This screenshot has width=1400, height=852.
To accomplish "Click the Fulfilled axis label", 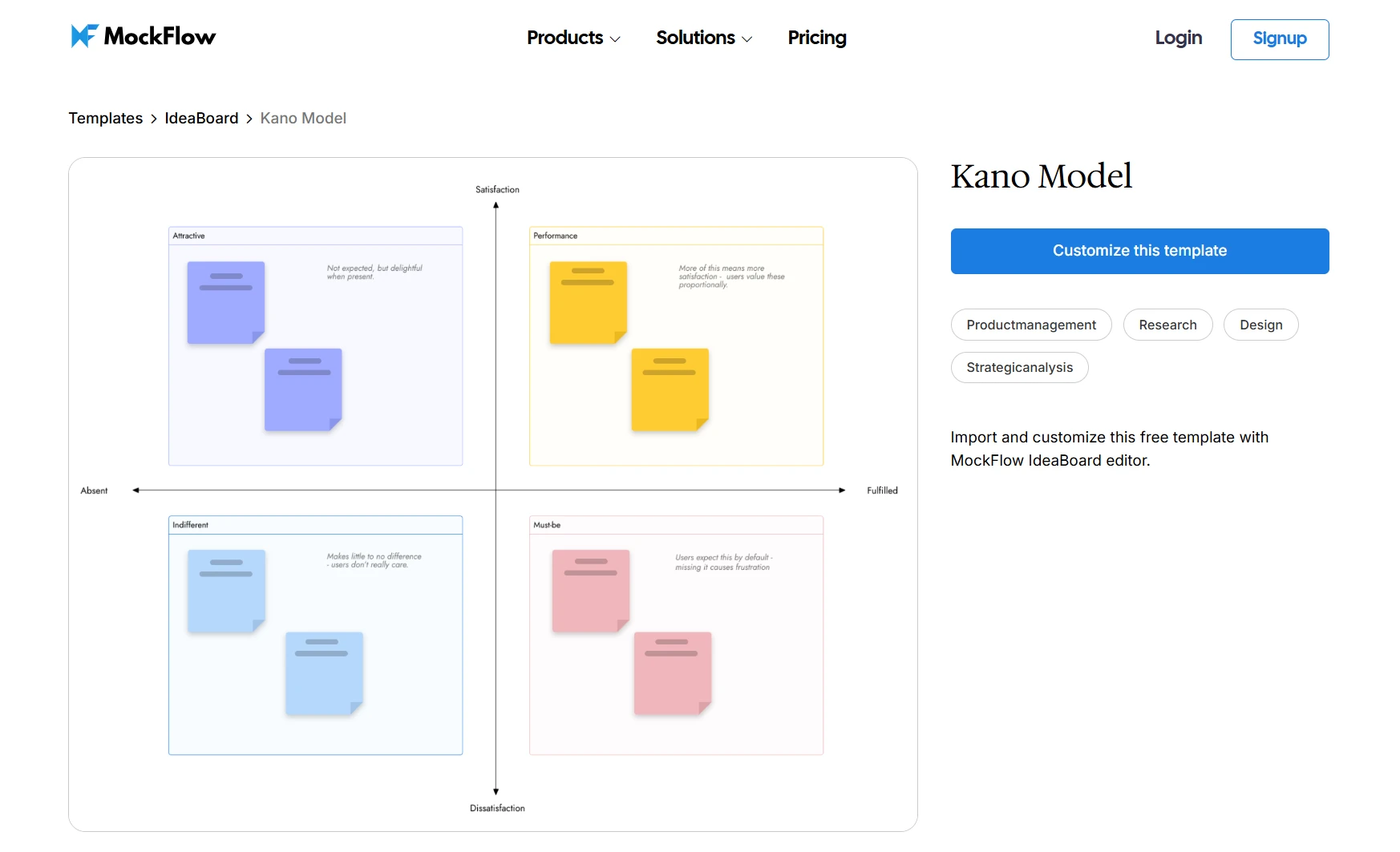I will pyautogui.click(x=882, y=490).
